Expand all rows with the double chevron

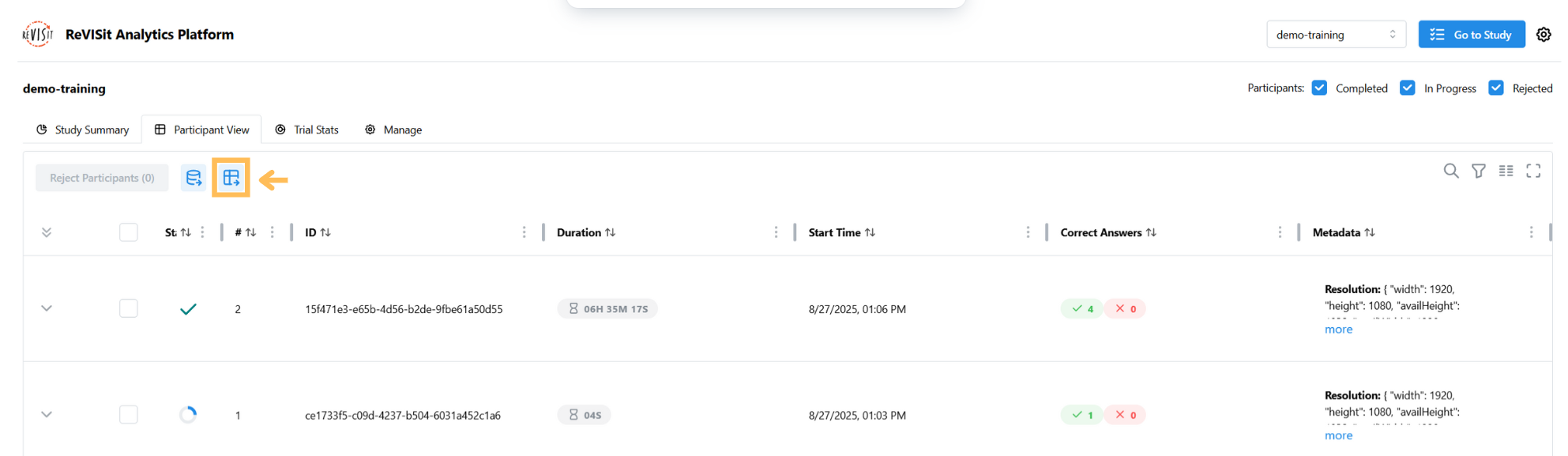[x=47, y=232]
